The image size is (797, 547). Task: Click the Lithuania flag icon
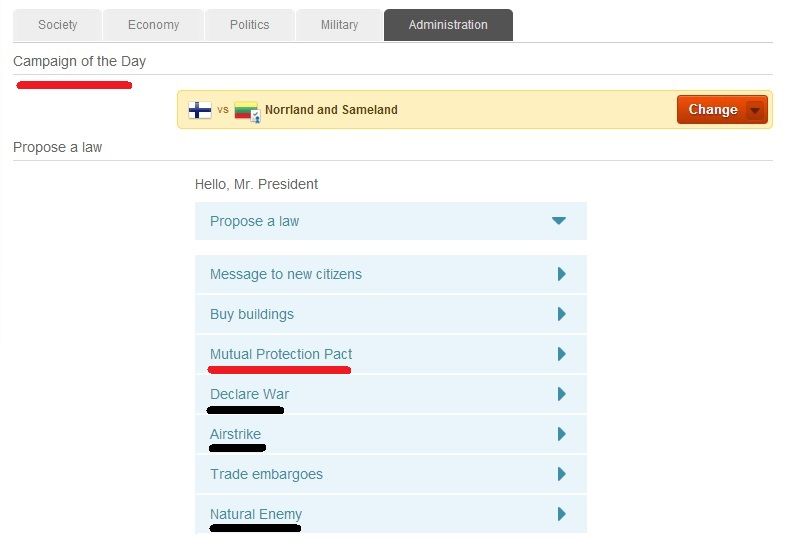pyautogui.click(x=247, y=111)
